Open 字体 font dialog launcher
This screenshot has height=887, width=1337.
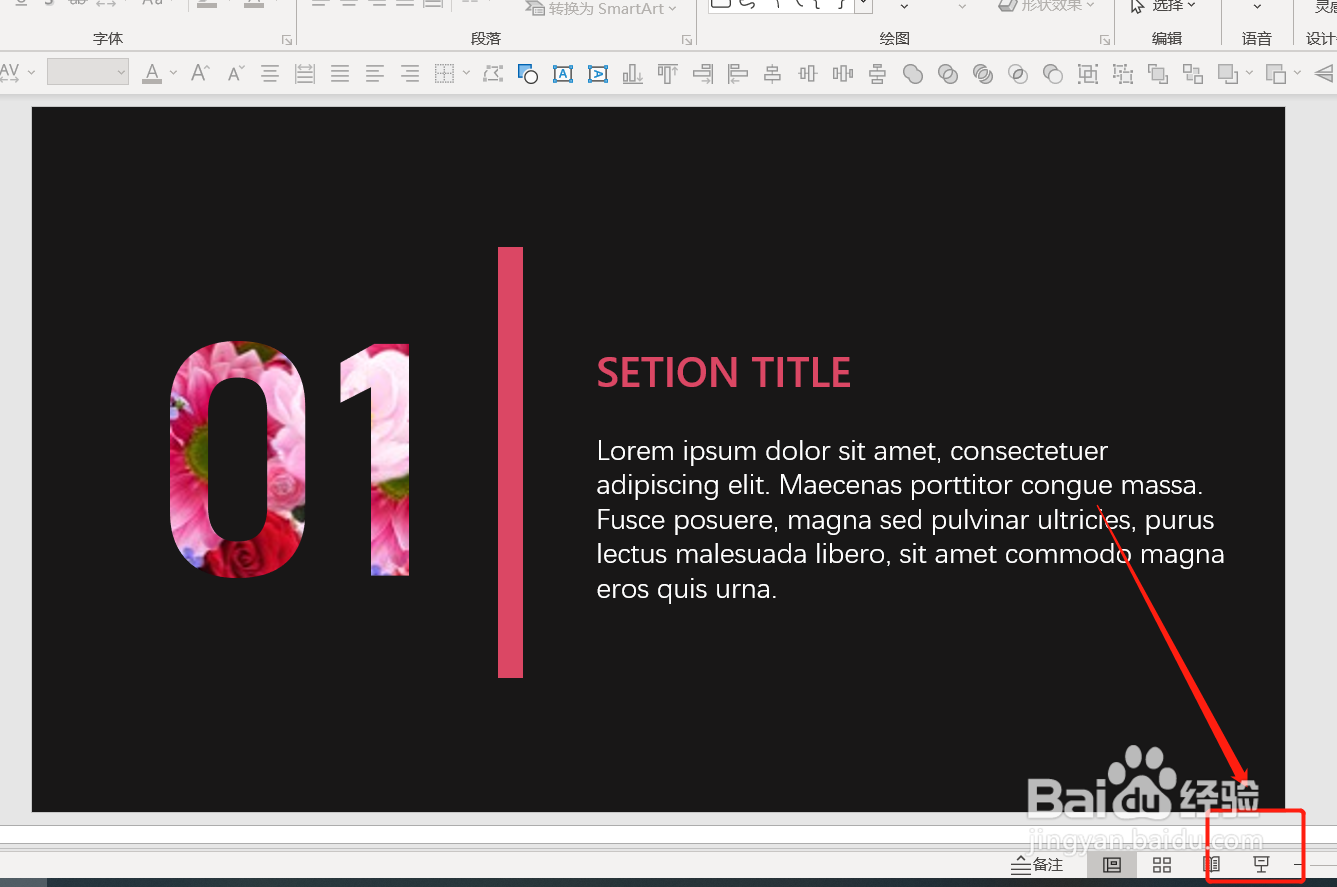point(287,40)
